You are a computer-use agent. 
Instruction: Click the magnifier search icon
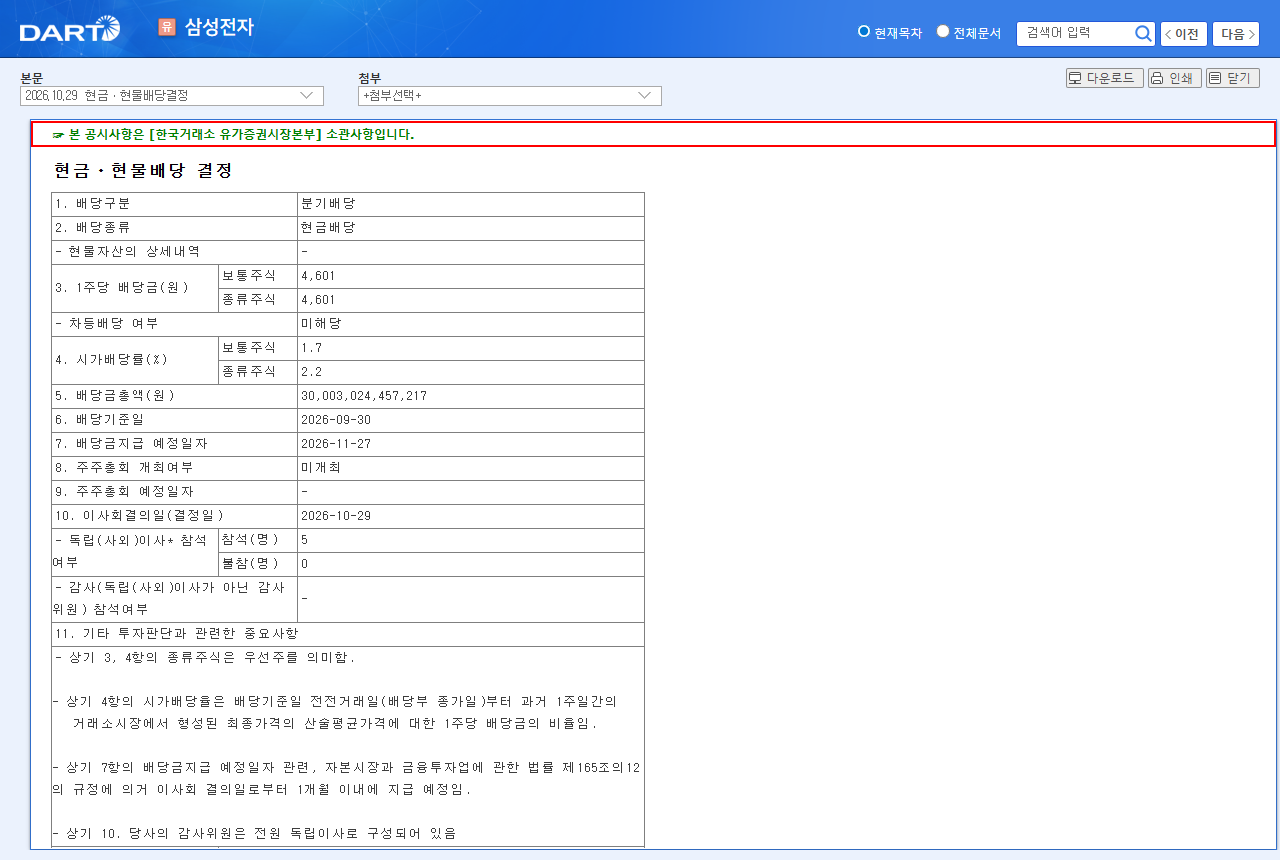[1144, 34]
